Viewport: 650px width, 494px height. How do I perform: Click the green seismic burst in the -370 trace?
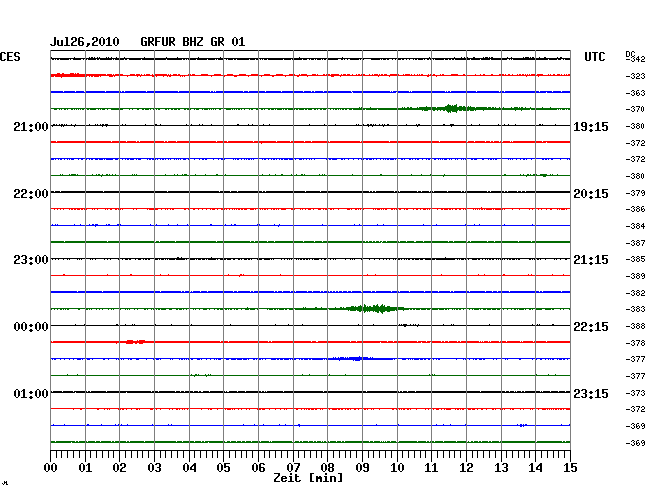pyautogui.click(x=451, y=109)
